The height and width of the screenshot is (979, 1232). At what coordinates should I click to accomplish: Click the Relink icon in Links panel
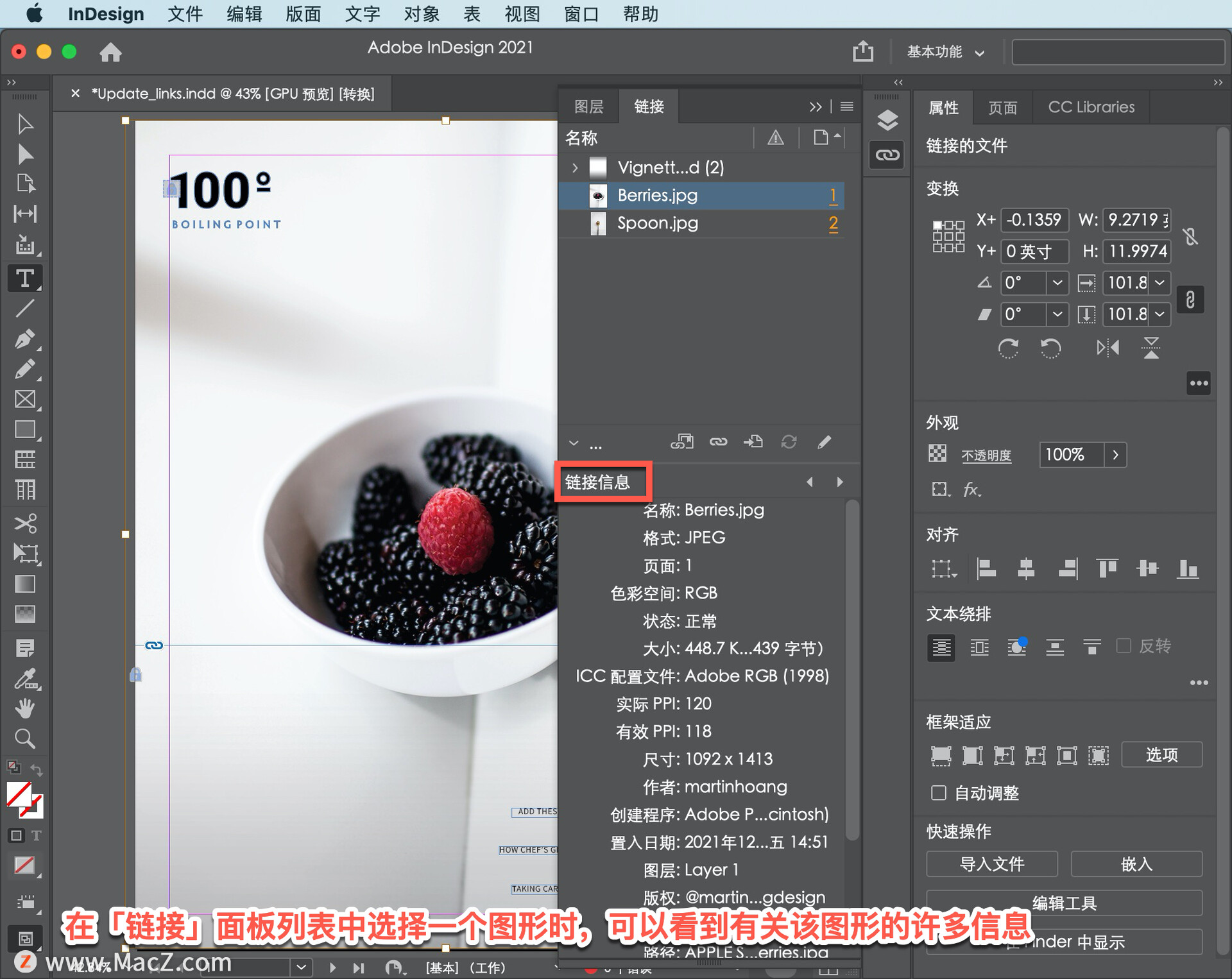(718, 442)
